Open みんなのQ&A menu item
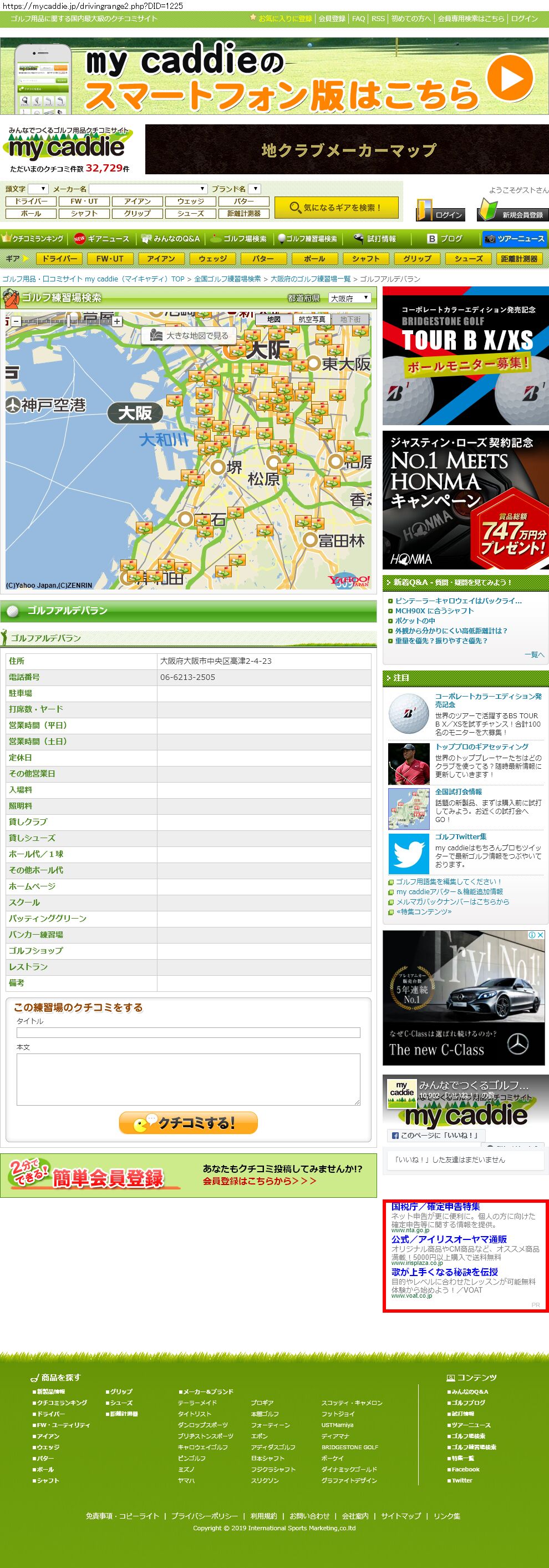Screen dimensions: 549x1568 (x=170, y=239)
